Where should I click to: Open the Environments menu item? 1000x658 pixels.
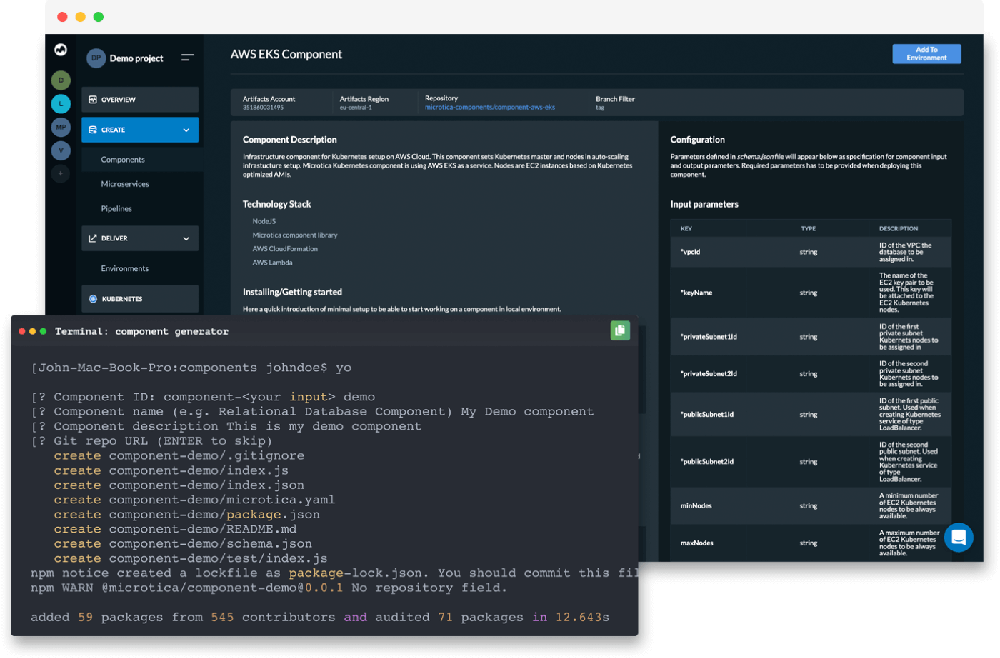[x=125, y=268]
